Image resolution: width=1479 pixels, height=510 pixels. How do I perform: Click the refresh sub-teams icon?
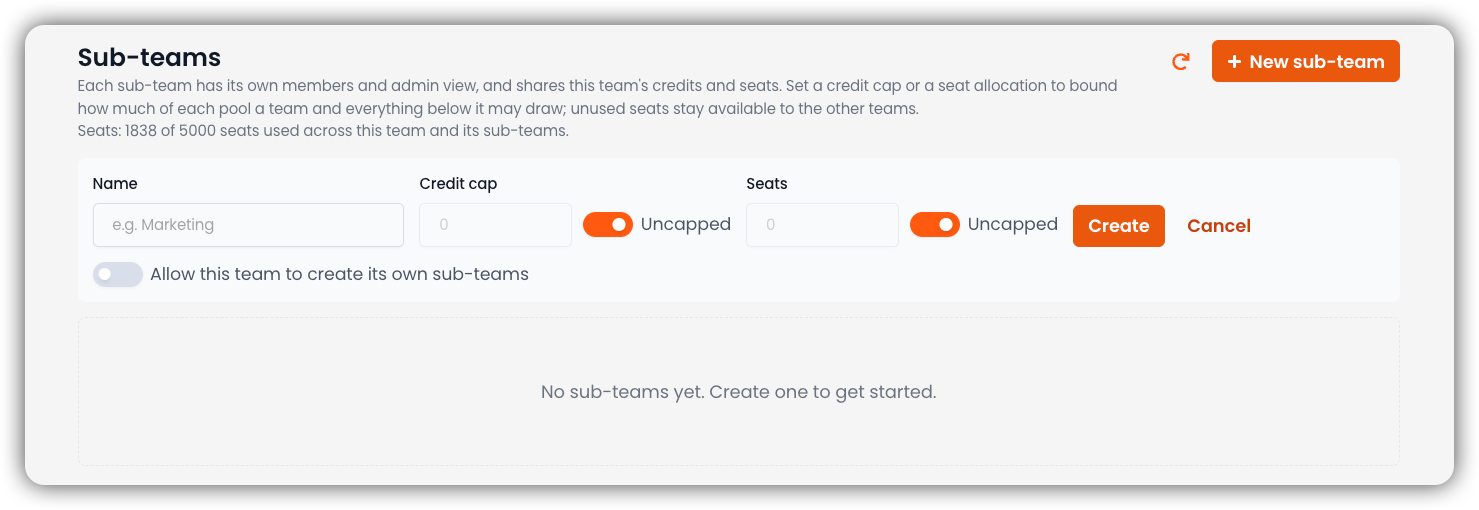point(1181,61)
